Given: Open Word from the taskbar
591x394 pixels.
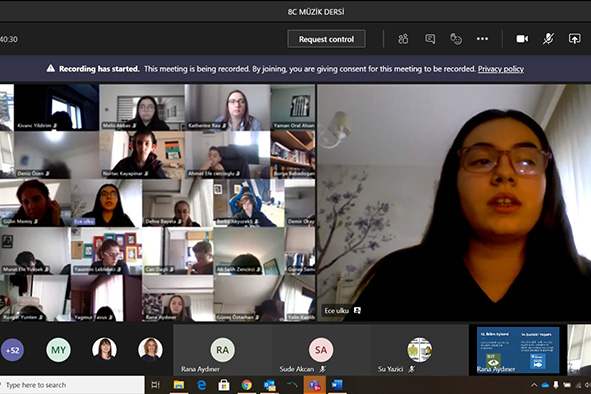Looking at the screenshot, I should [x=337, y=385].
